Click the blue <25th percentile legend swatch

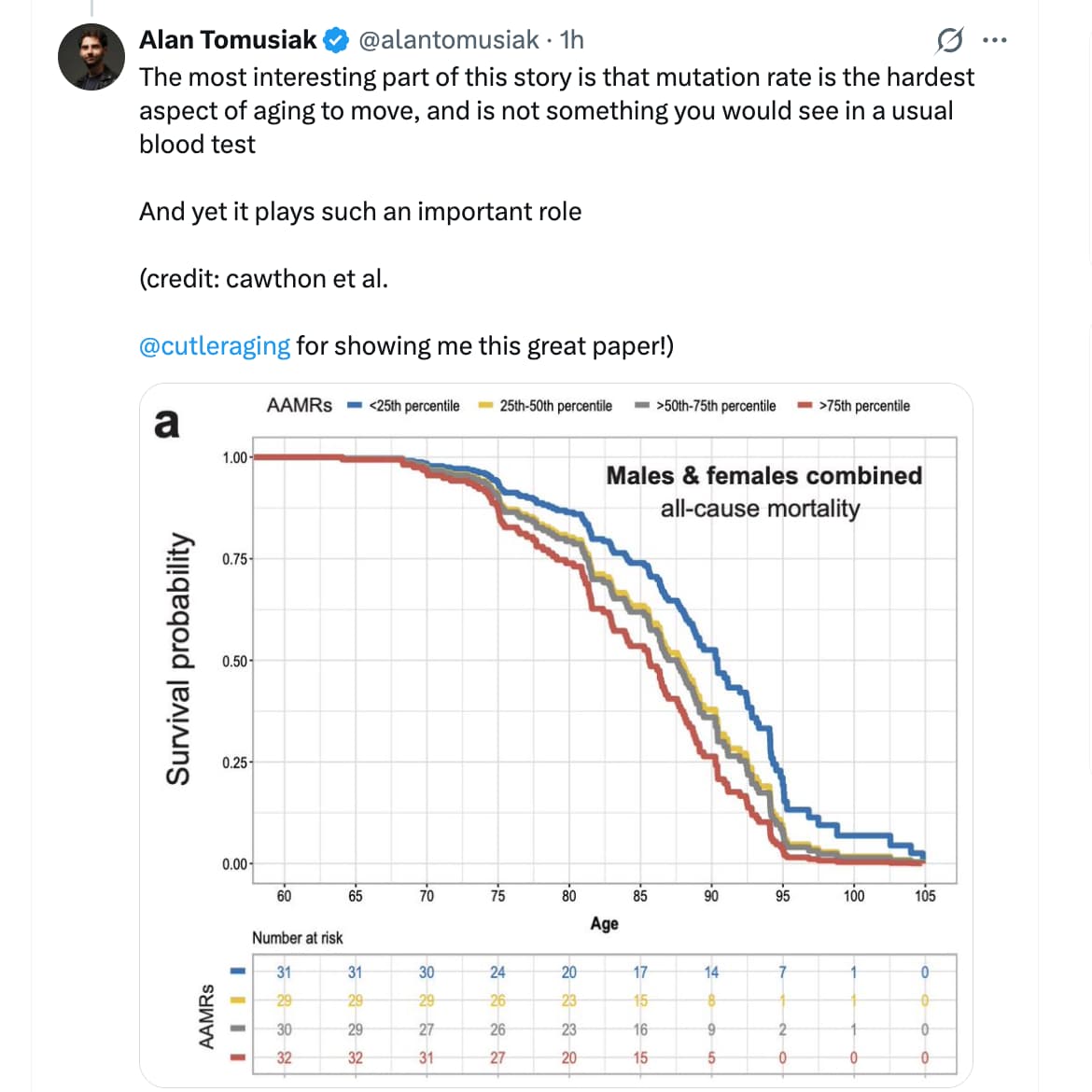pyautogui.click(x=355, y=406)
